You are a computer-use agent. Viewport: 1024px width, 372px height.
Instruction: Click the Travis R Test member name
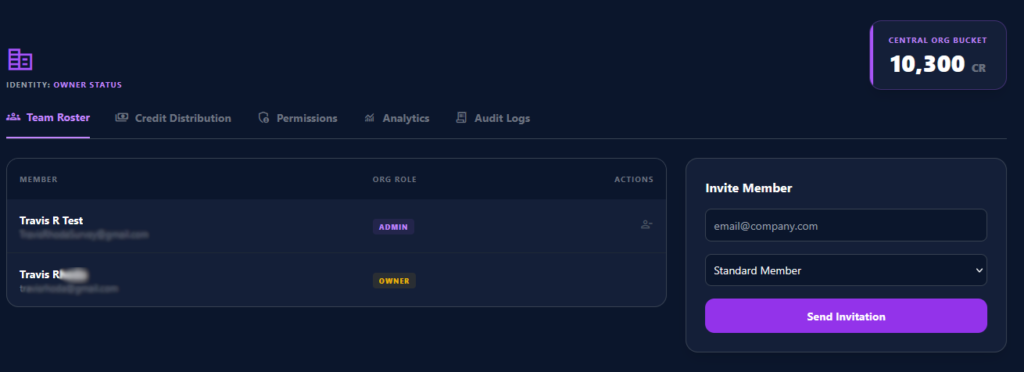tap(51, 221)
